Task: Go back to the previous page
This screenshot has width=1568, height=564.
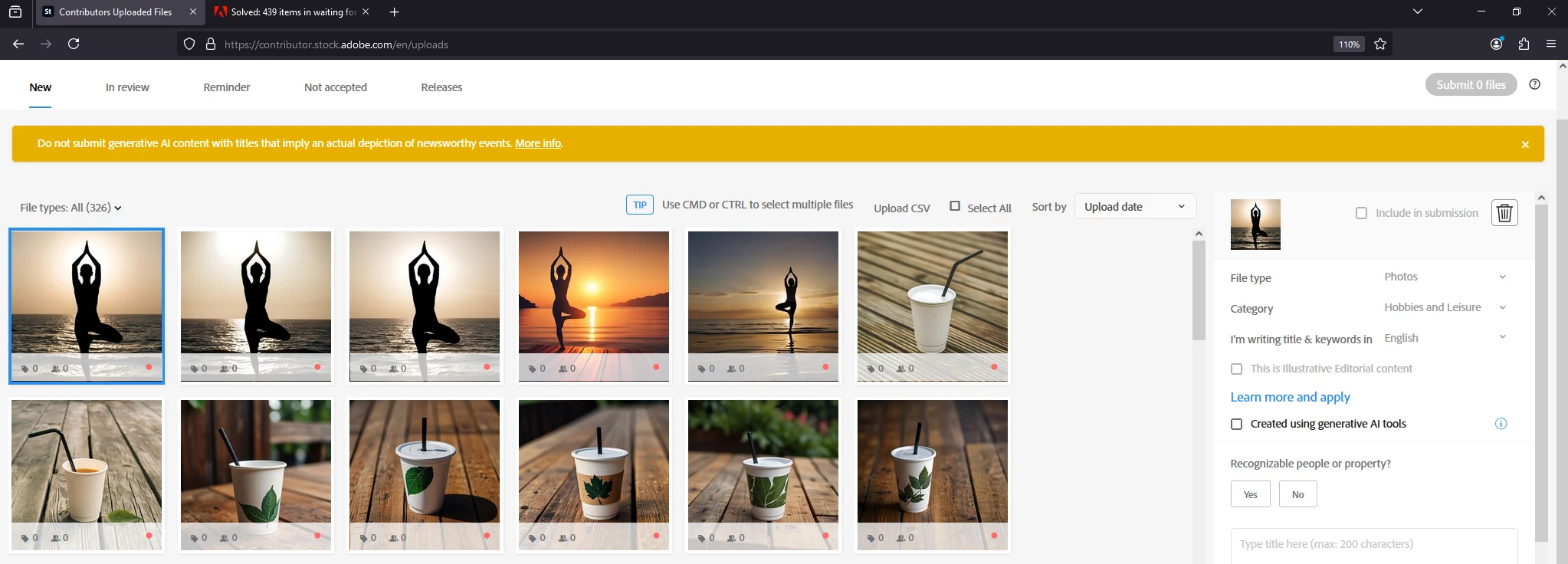Action: [x=18, y=44]
